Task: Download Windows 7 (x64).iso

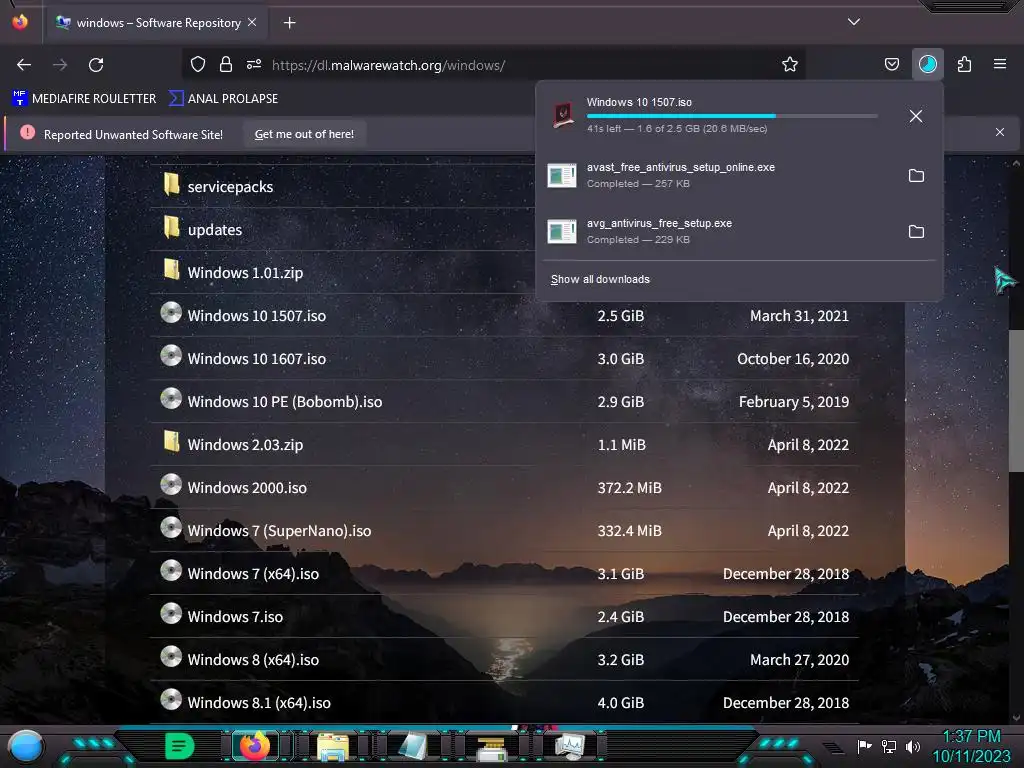Action: click(253, 574)
